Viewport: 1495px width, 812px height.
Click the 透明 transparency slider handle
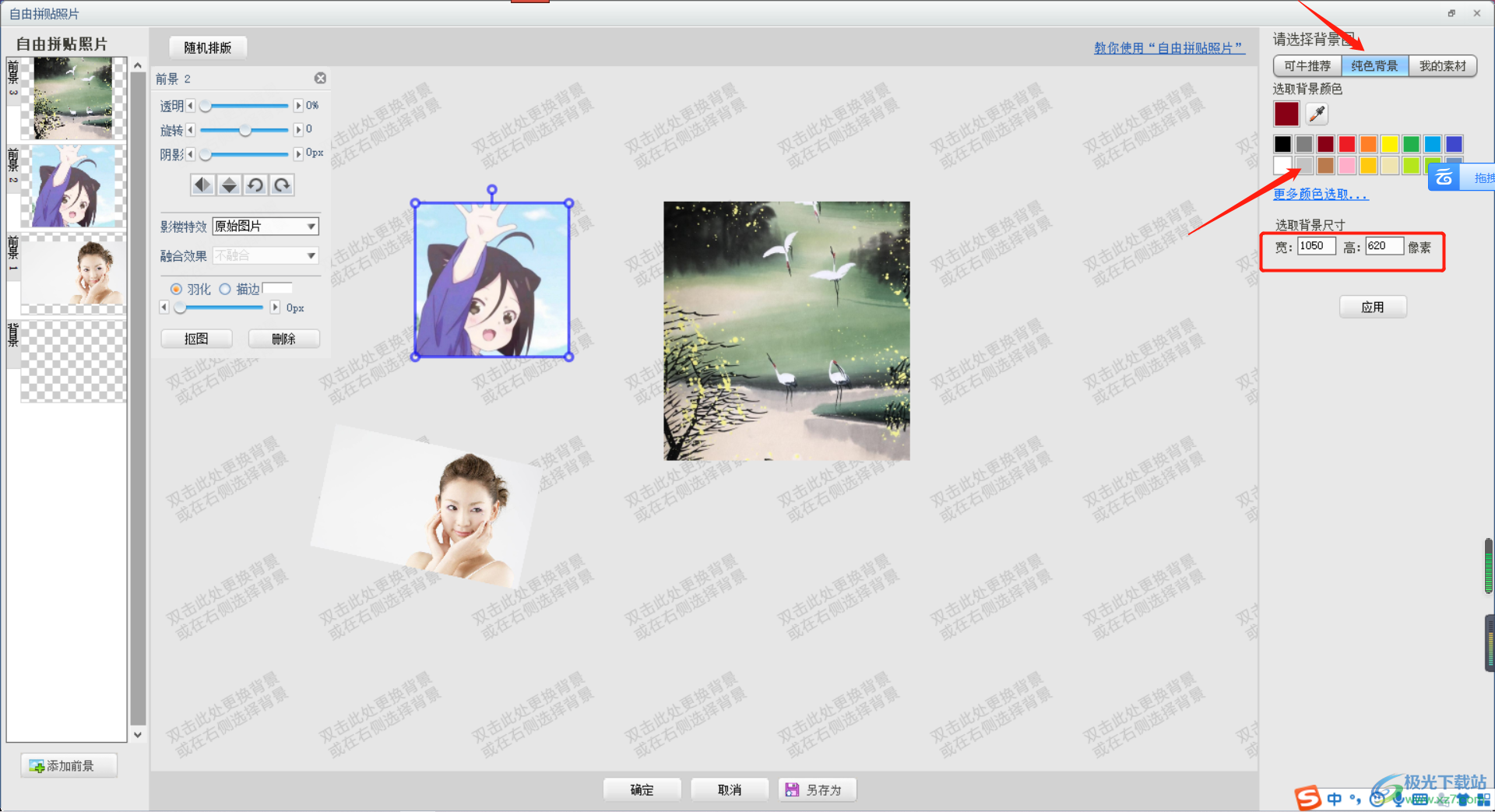click(x=206, y=106)
